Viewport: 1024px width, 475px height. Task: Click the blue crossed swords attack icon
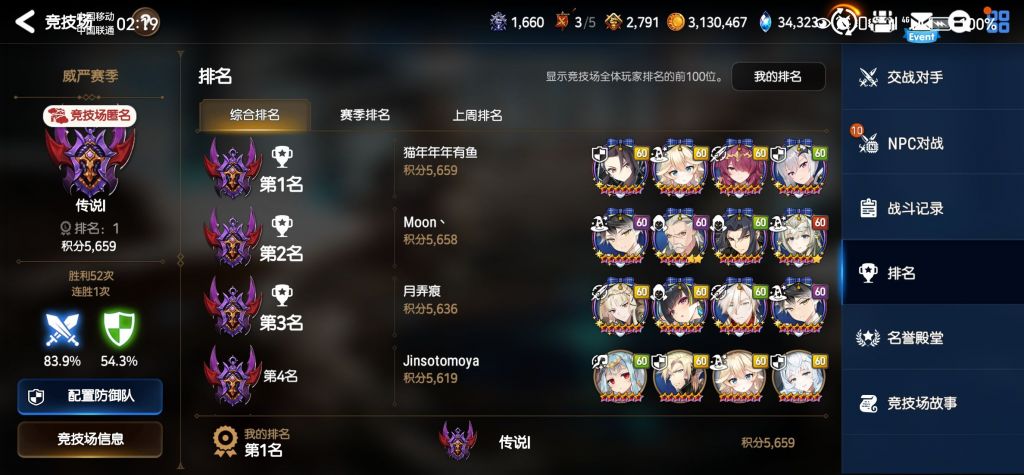62,329
